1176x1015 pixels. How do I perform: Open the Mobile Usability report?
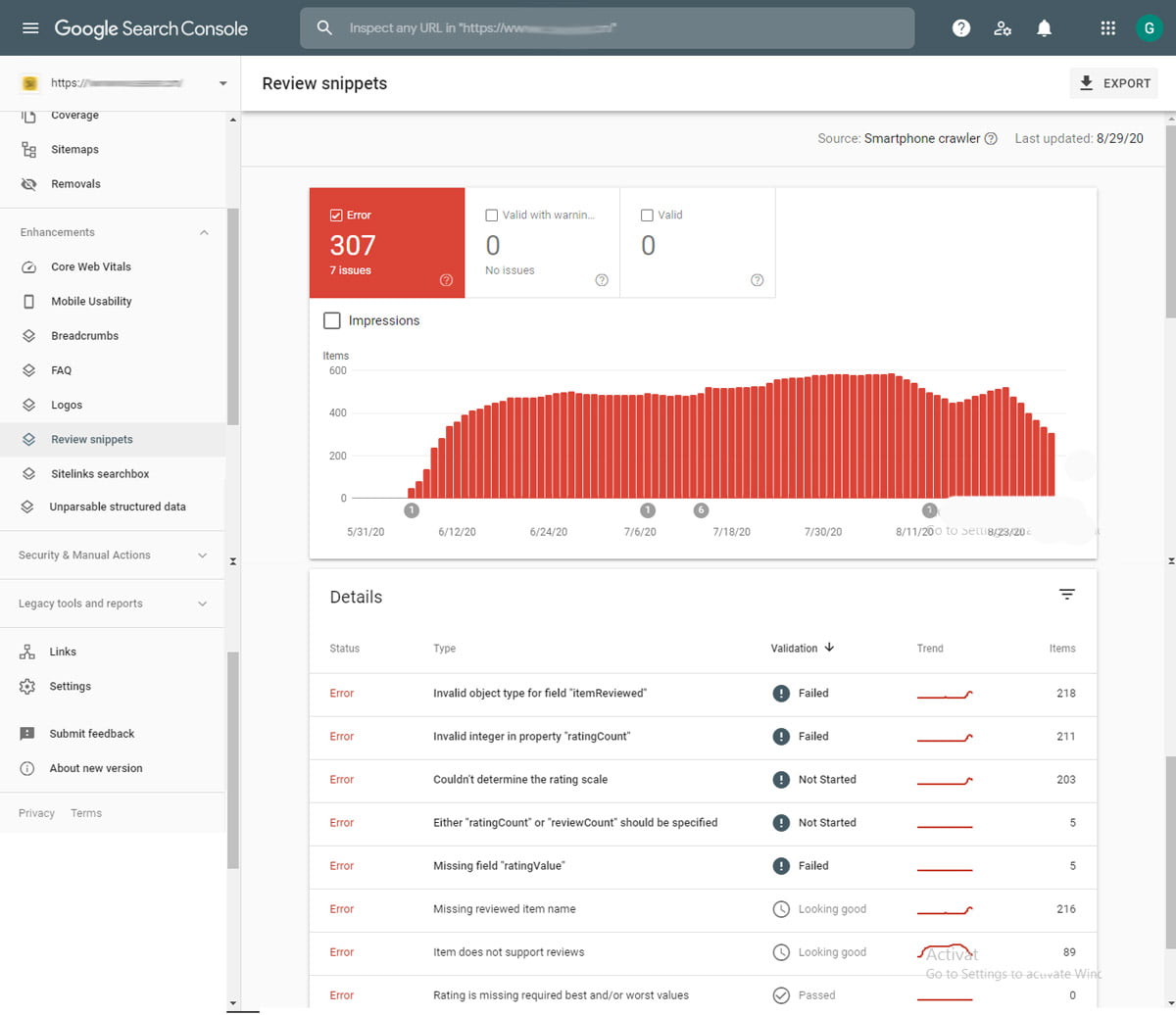[113, 302]
